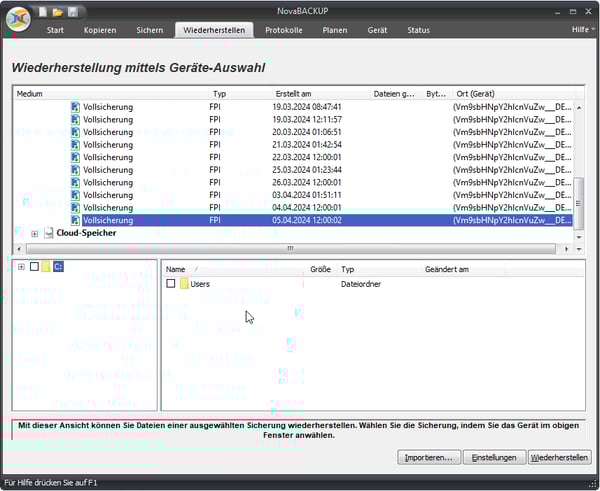
Task: Click the date 04.04.2024 12:00:01
Action: pyautogui.click(x=307, y=208)
